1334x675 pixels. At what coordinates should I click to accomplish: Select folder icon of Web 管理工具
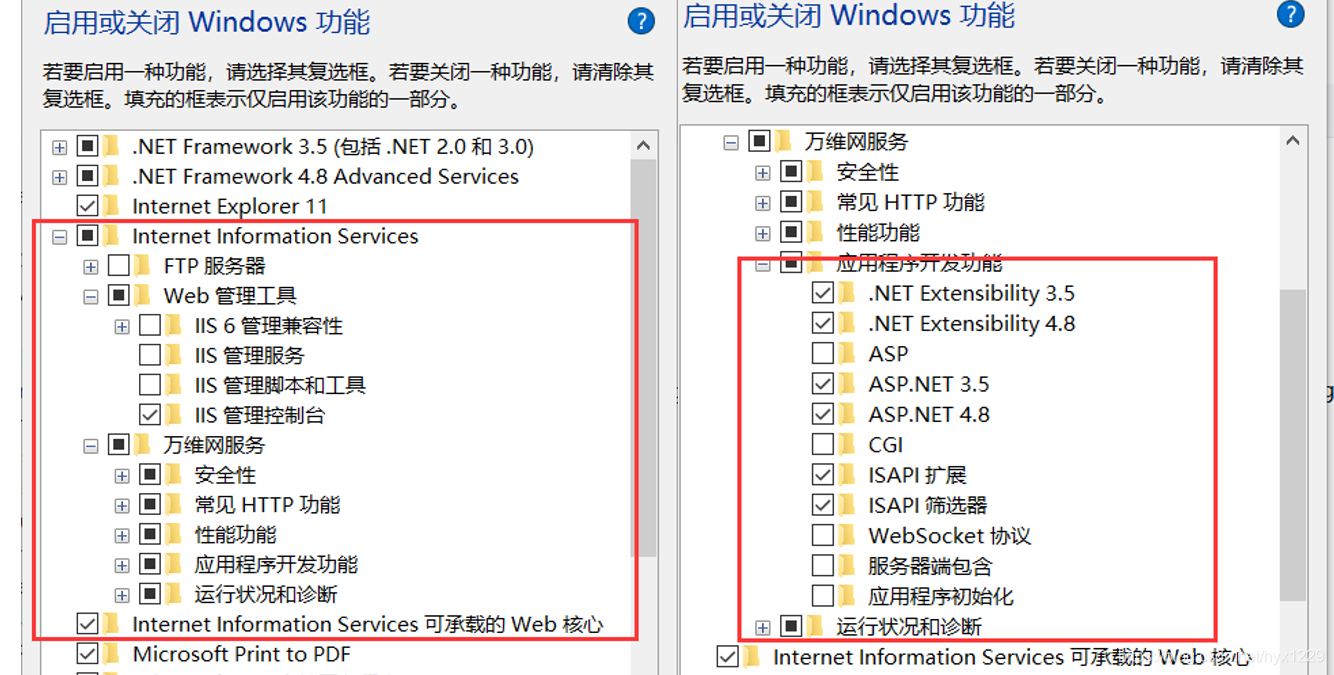[x=143, y=295]
